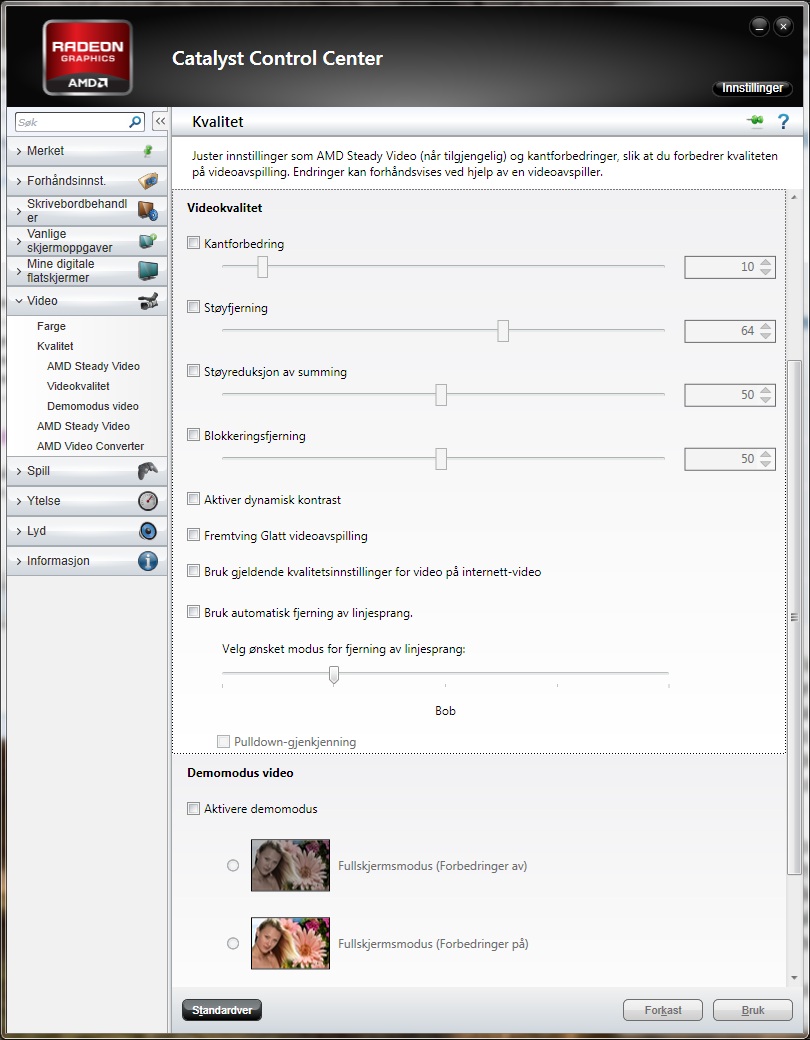Select Fullskjermsmodus (Forbedringer på) radio button

[x=233, y=943]
